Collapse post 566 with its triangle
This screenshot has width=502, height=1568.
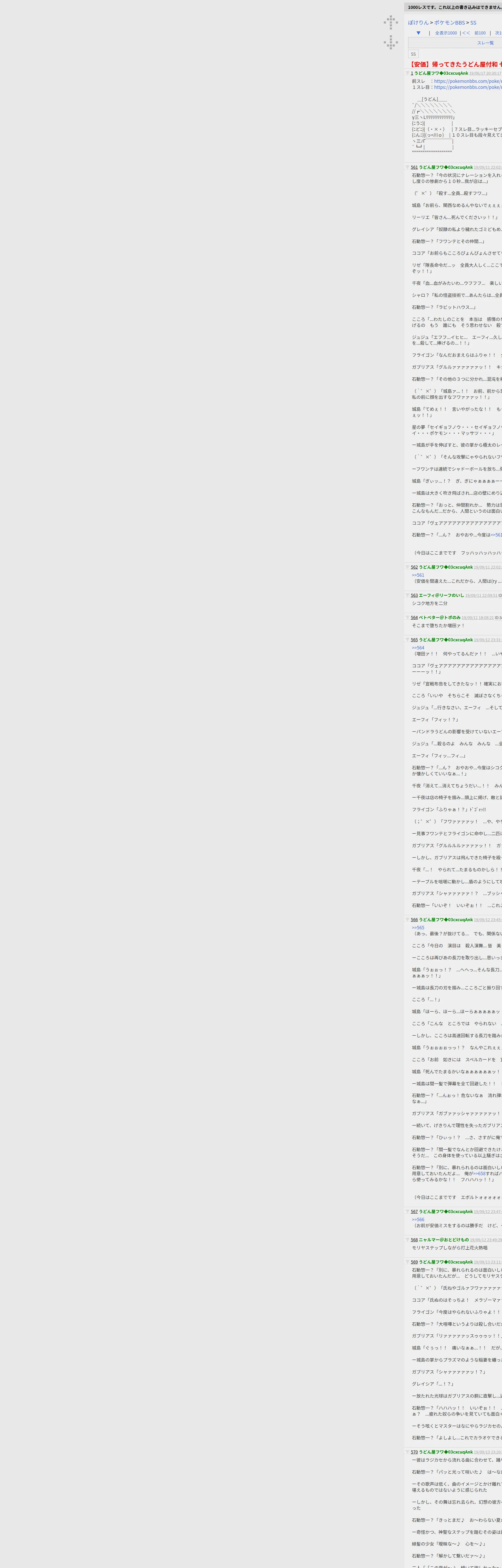[408, 920]
